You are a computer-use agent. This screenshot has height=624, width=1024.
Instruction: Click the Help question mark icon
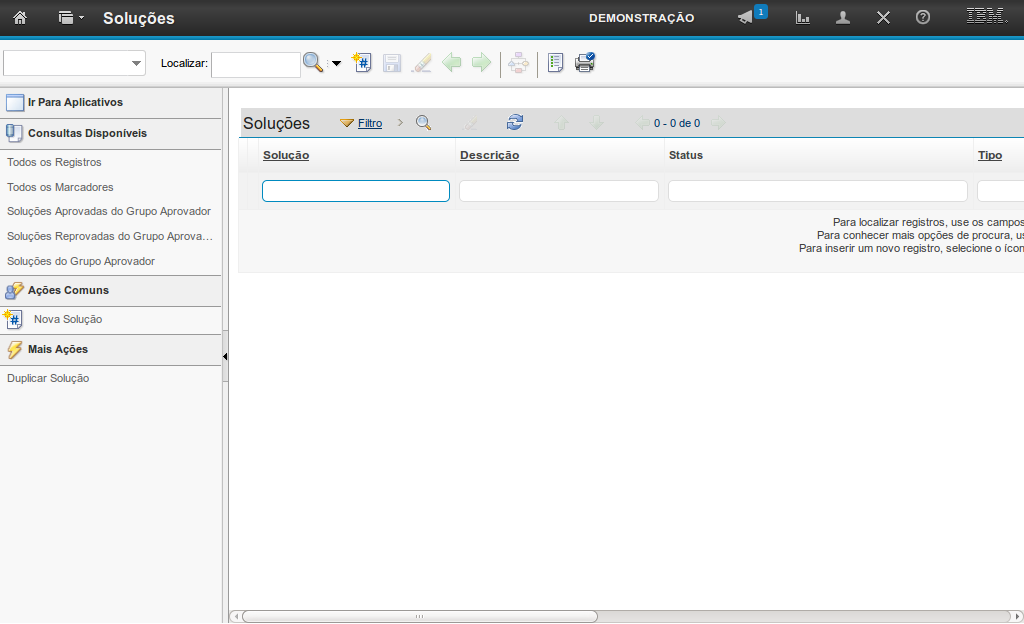point(923,18)
